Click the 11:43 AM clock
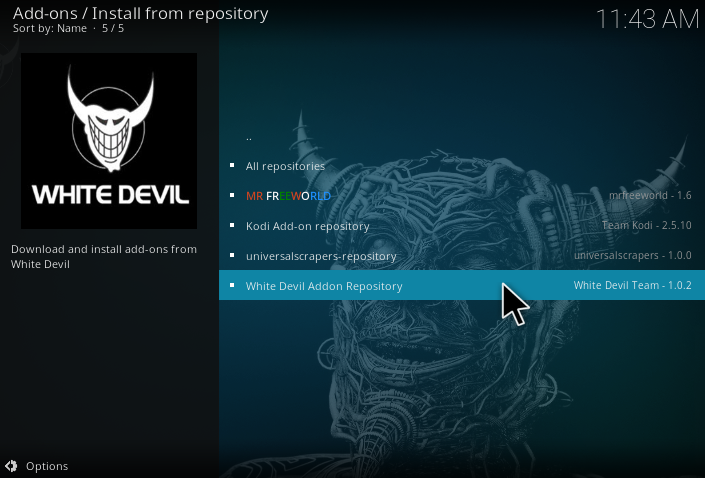The width and height of the screenshot is (705, 478). [647, 19]
